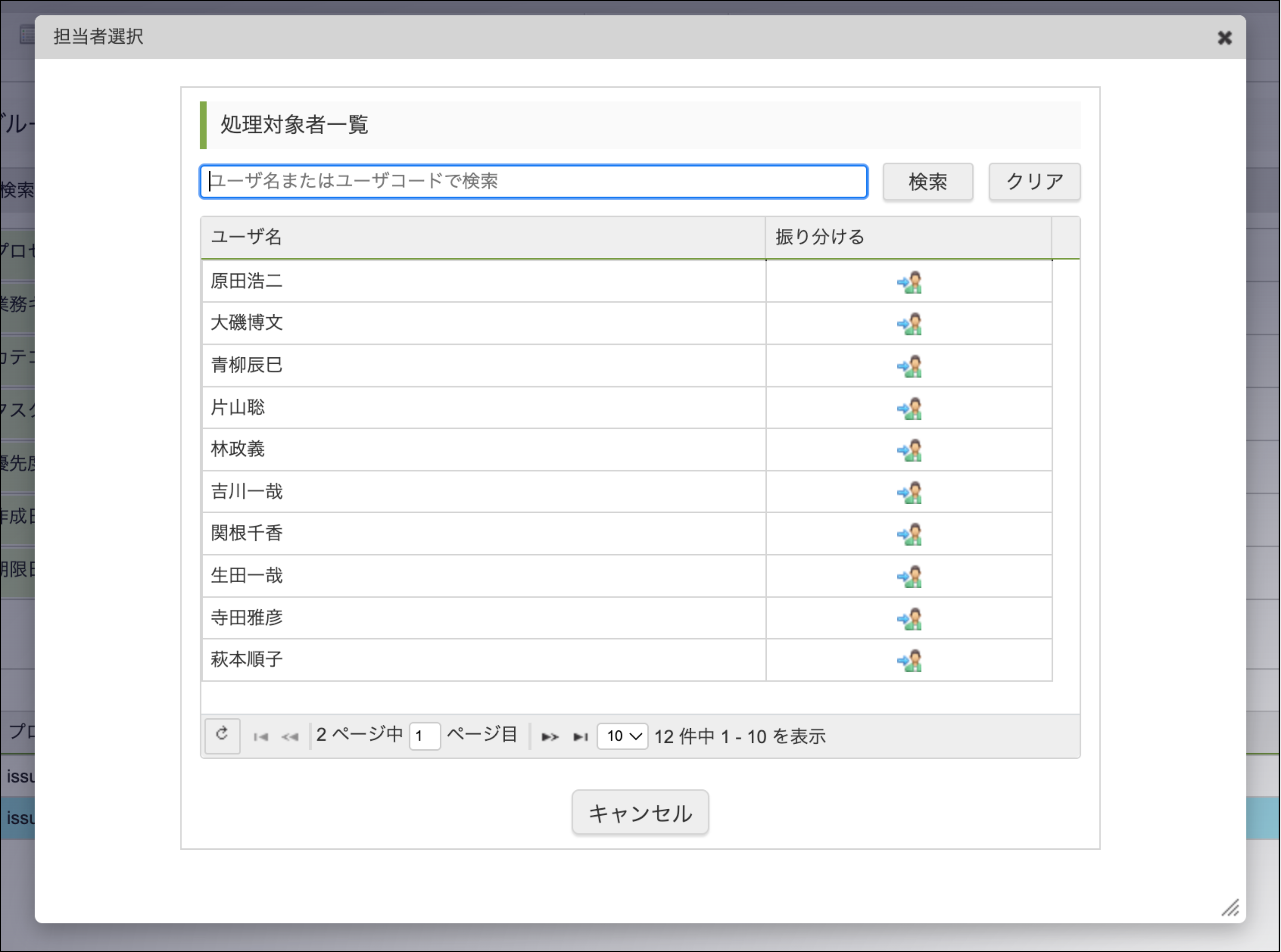
Task: Click assign icon for 吉川一哉
Action: pyautogui.click(x=909, y=493)
